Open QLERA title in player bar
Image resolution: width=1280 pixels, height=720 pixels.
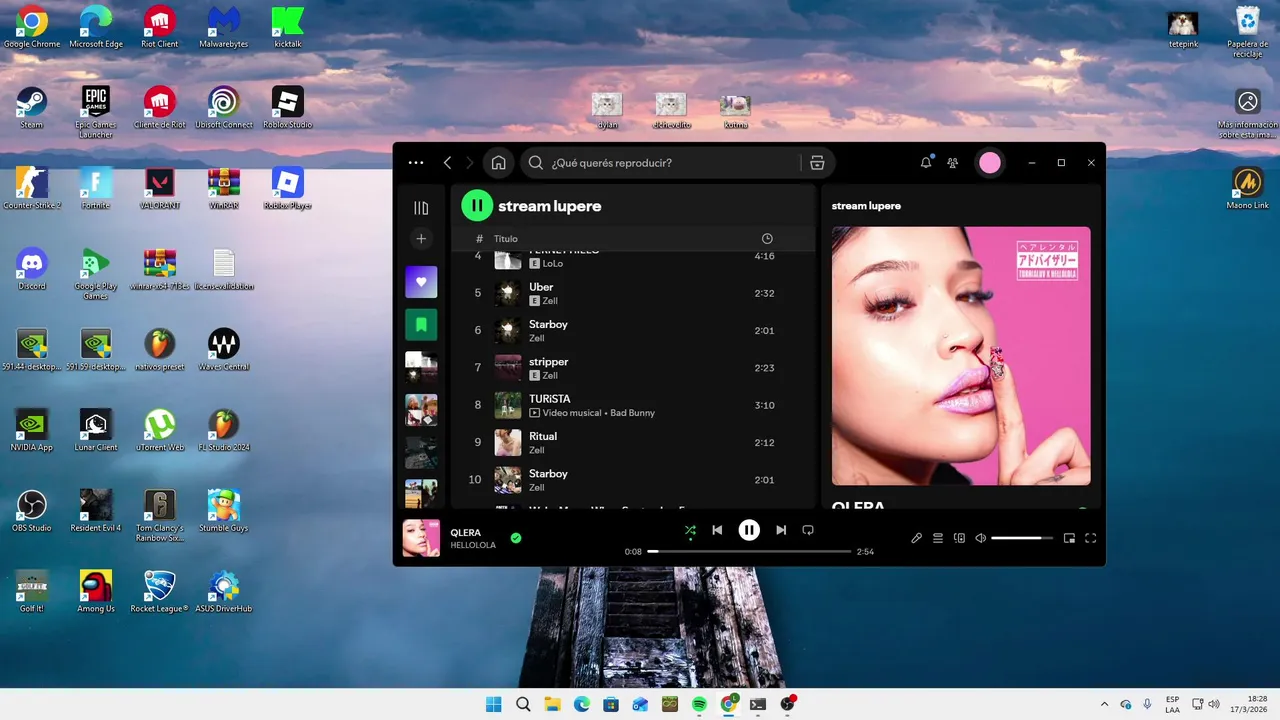(x=466, y=533)
